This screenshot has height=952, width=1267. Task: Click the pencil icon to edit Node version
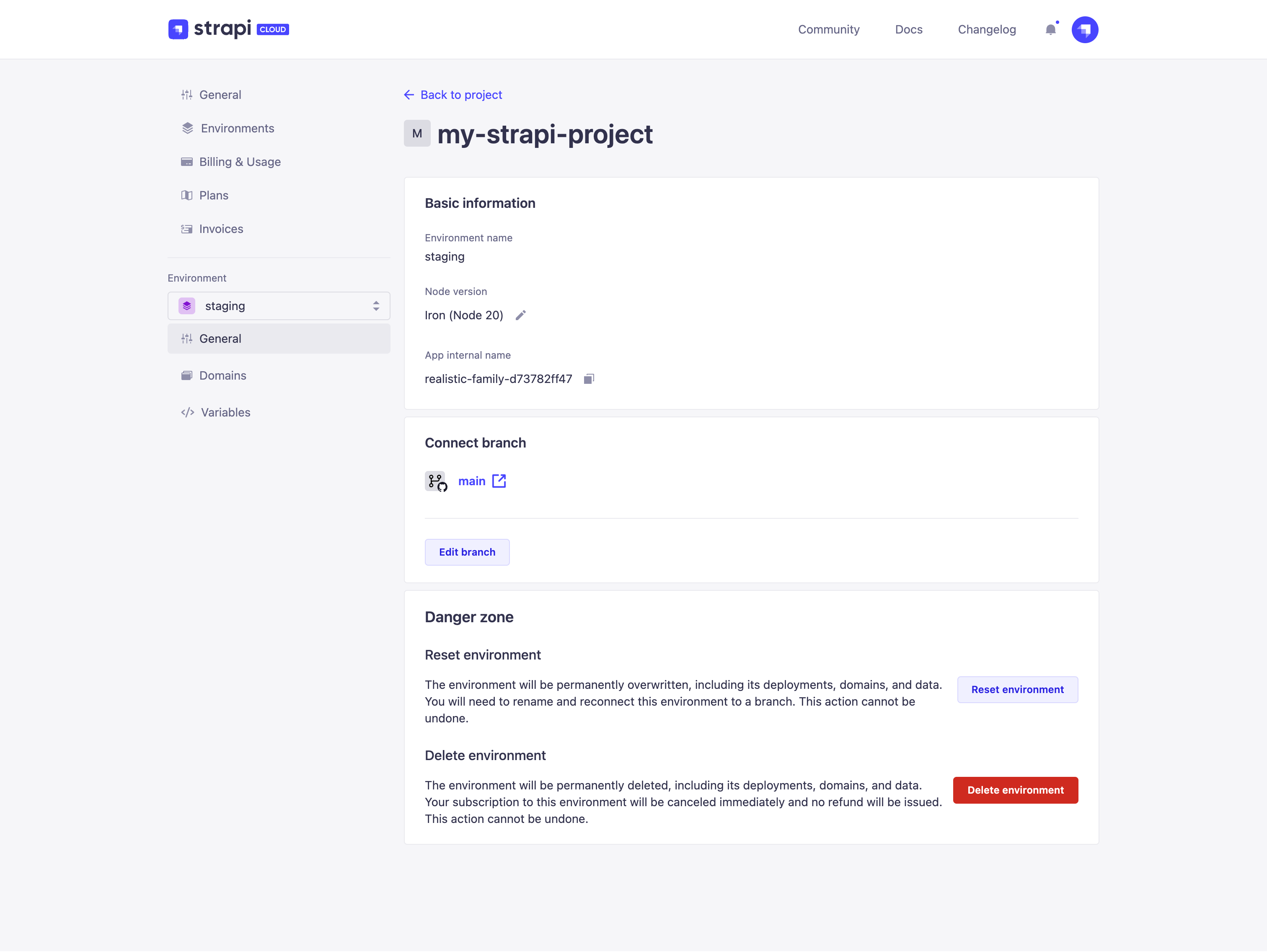tap(521, 315)
